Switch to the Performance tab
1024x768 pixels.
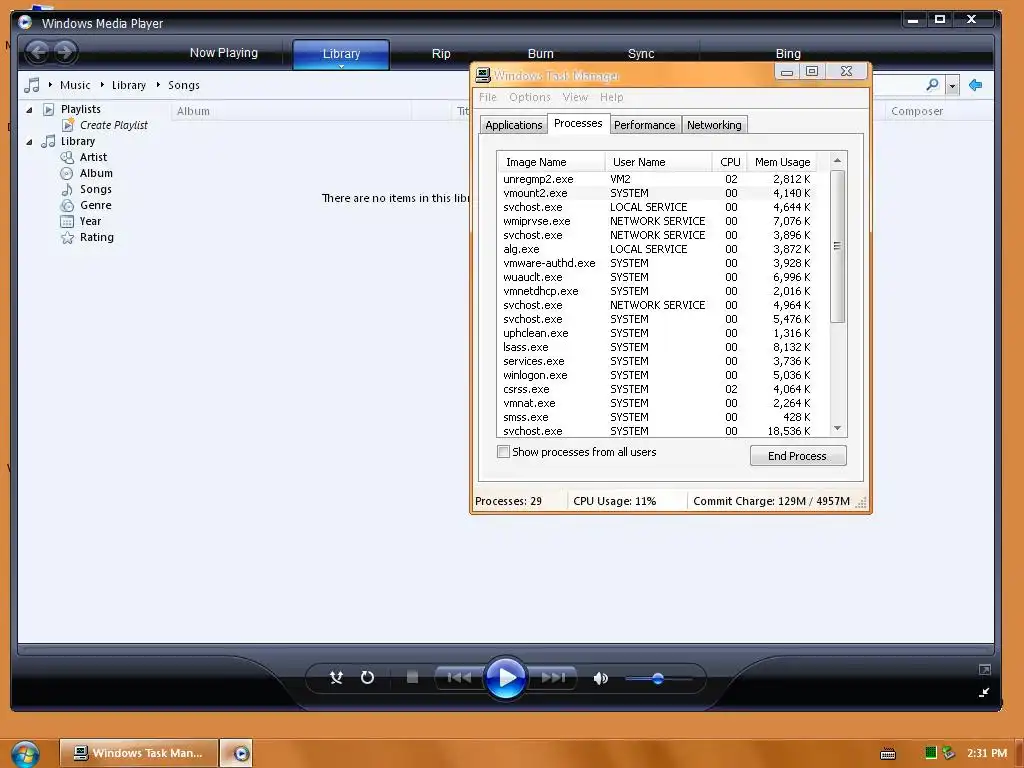pos(645,125)
